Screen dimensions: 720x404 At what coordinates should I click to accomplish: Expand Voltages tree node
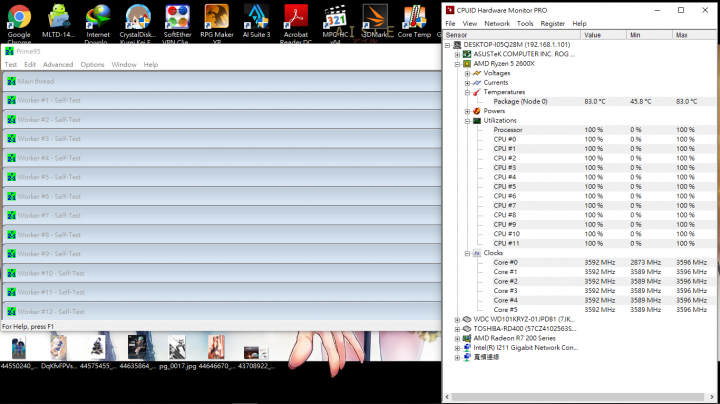tap(467, 73)
